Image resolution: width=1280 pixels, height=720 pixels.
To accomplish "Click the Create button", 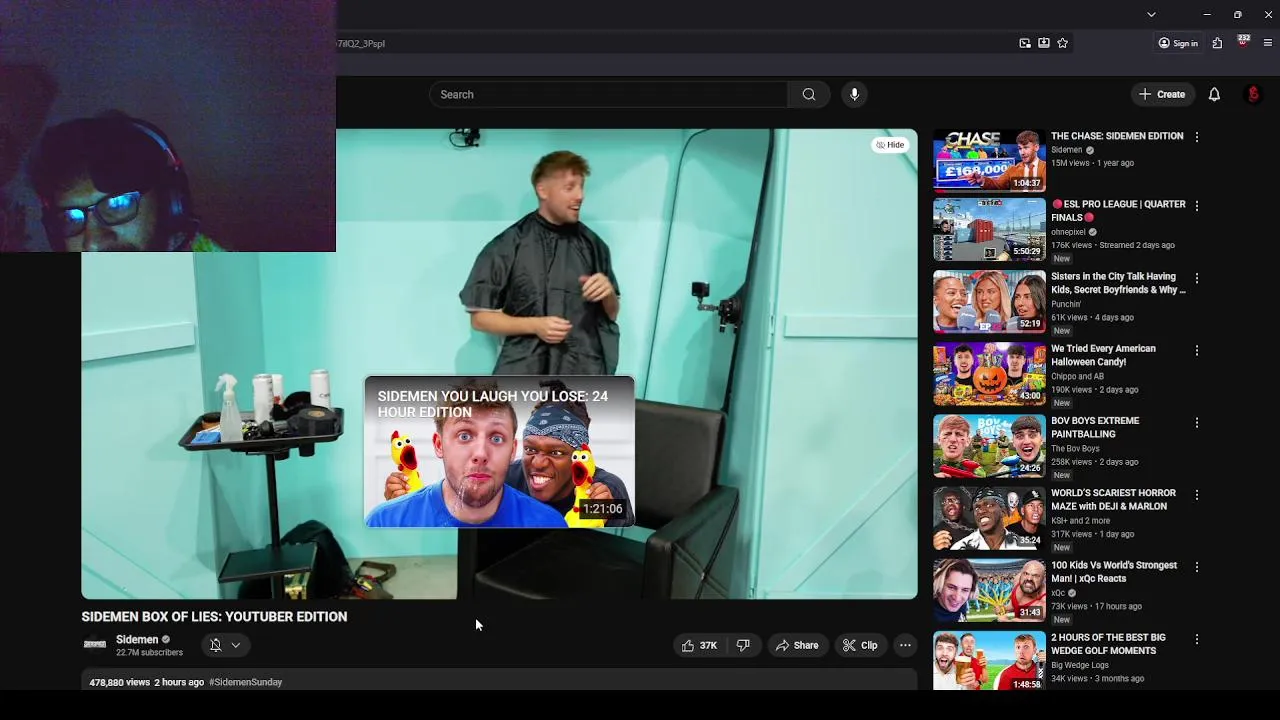I will 1161,95.
